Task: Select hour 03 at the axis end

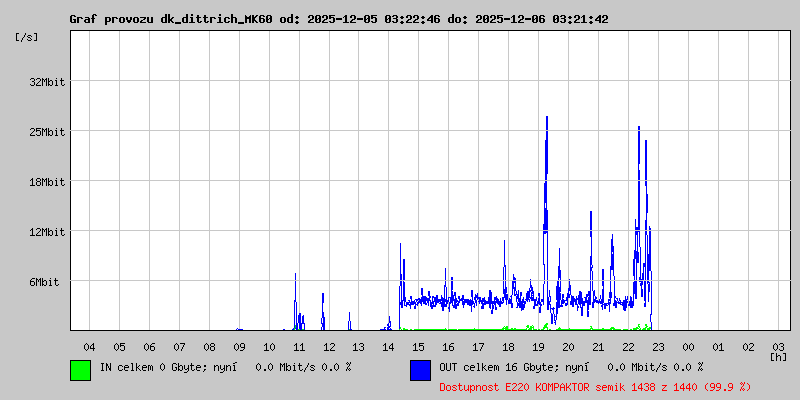Action: pyautogui.click(x=778, y=346)
